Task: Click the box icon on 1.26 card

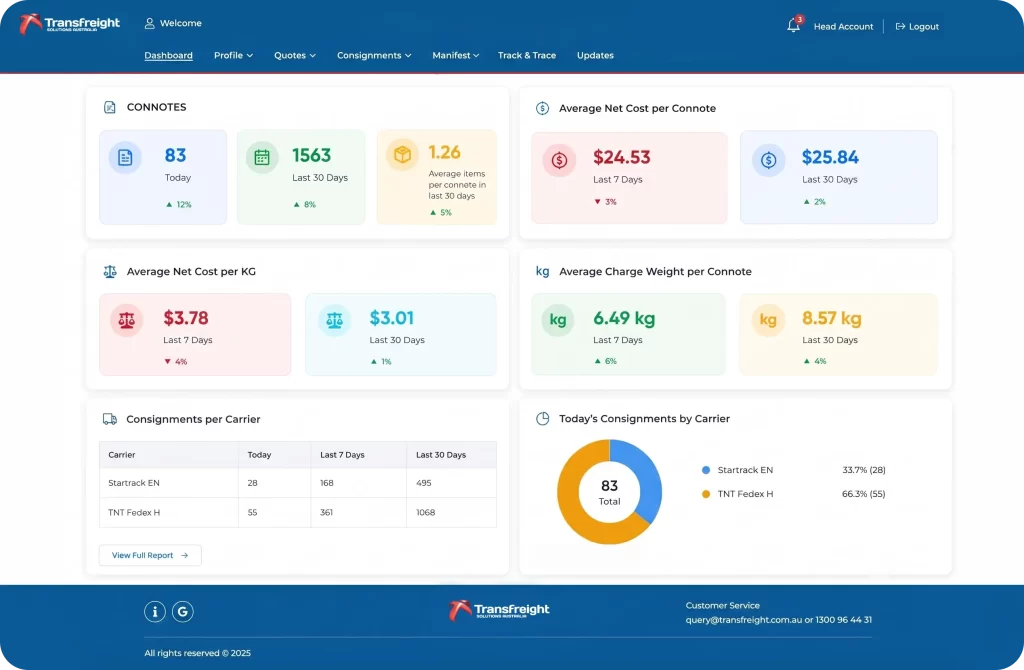Action: [x=402, y=155]
